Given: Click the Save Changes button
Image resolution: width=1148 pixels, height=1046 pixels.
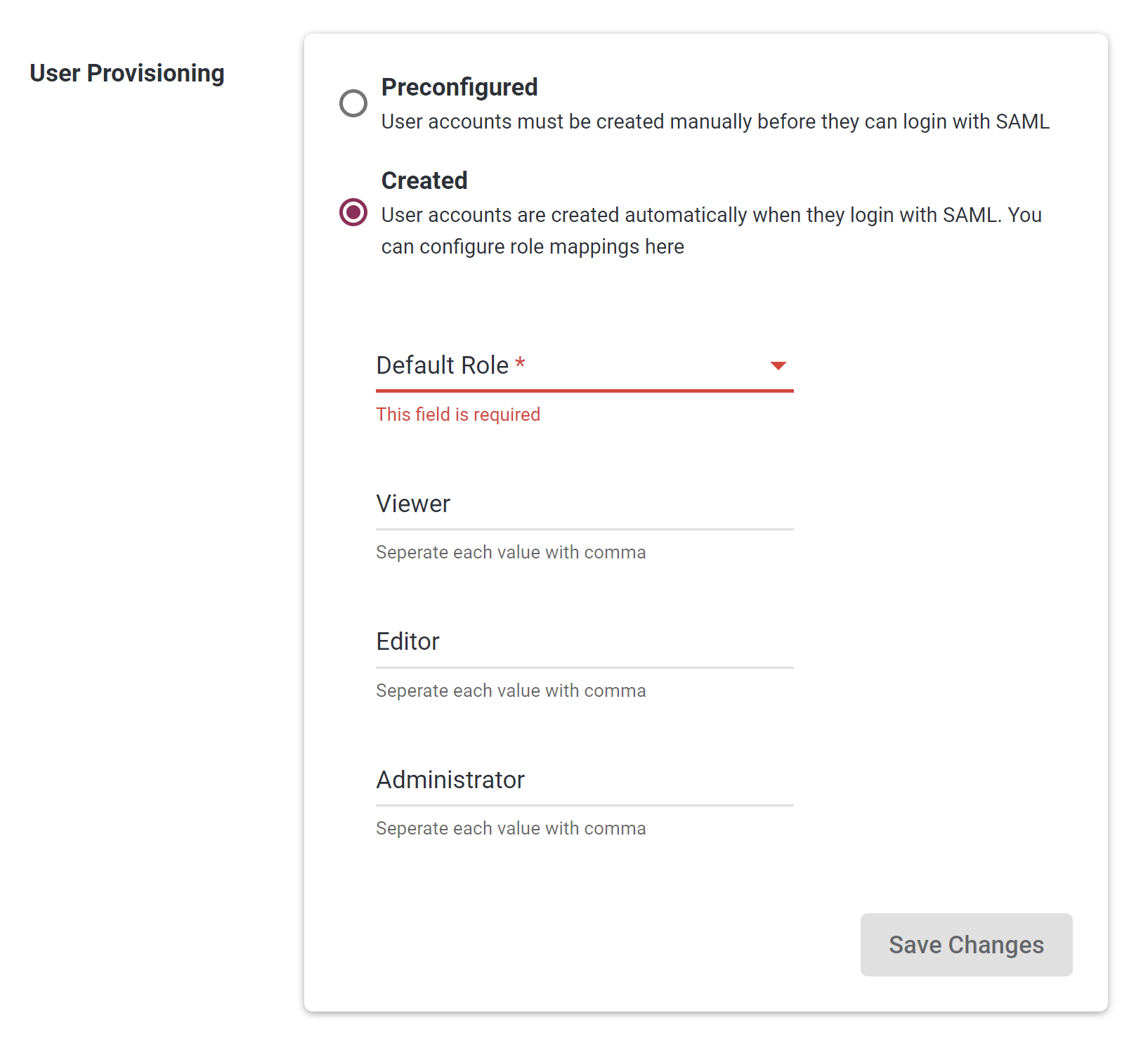Looking at the screenshot, I should coord(966,945).
